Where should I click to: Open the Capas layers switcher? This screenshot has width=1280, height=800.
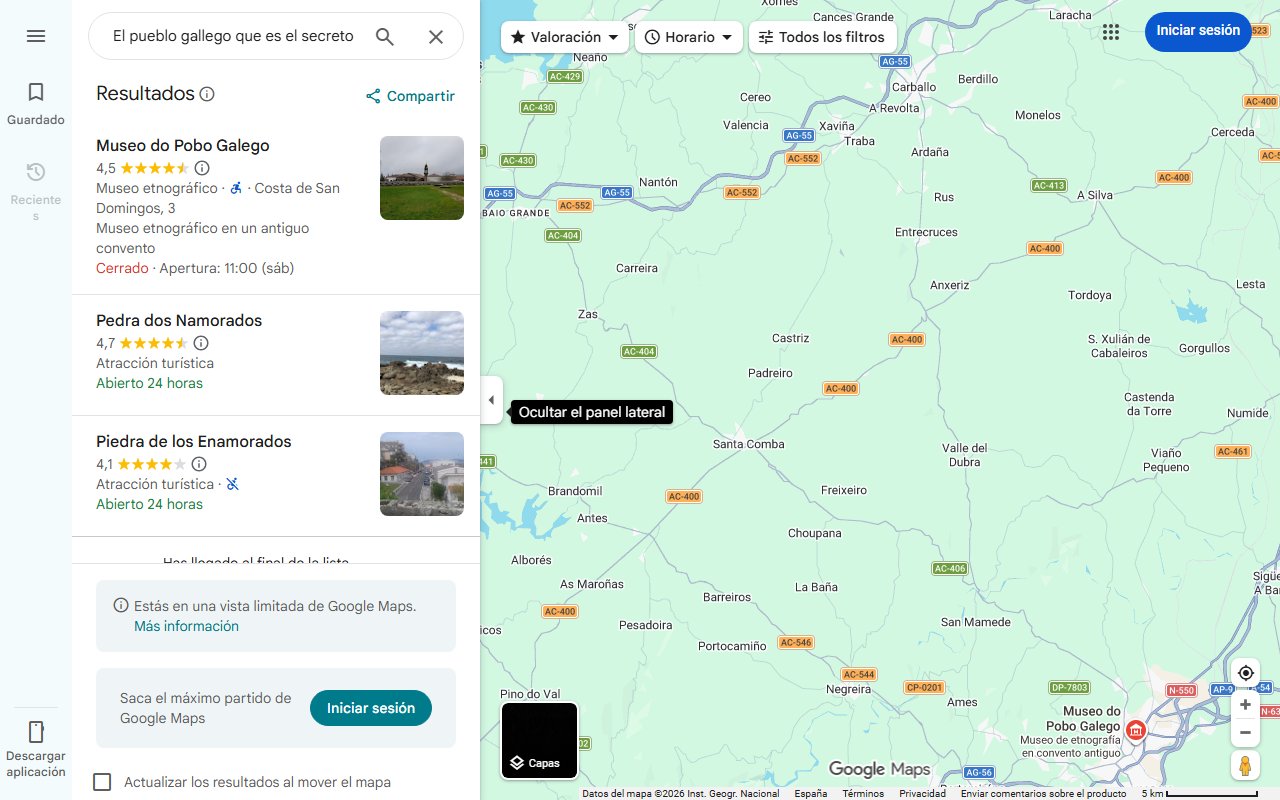point(539,741)
